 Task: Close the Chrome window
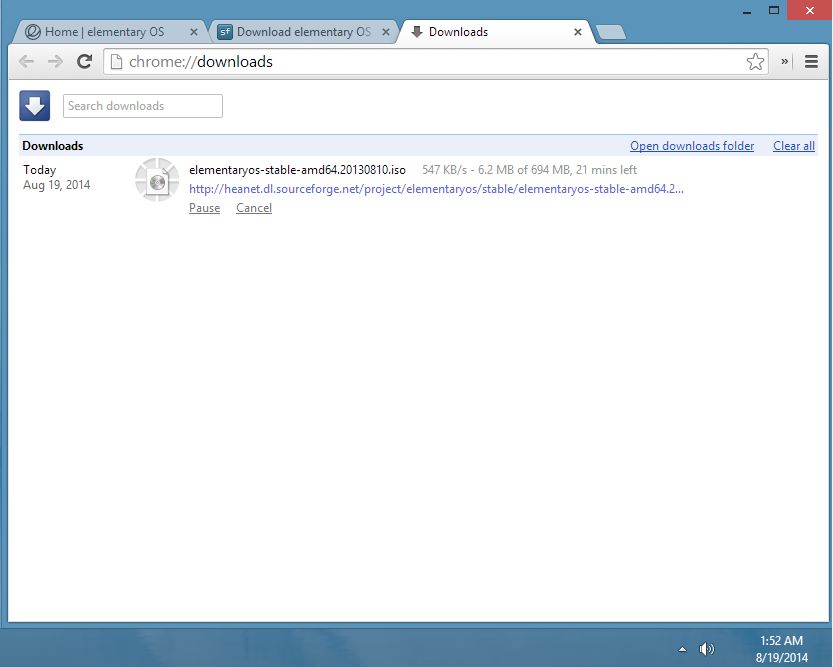(x=809, y=10)
